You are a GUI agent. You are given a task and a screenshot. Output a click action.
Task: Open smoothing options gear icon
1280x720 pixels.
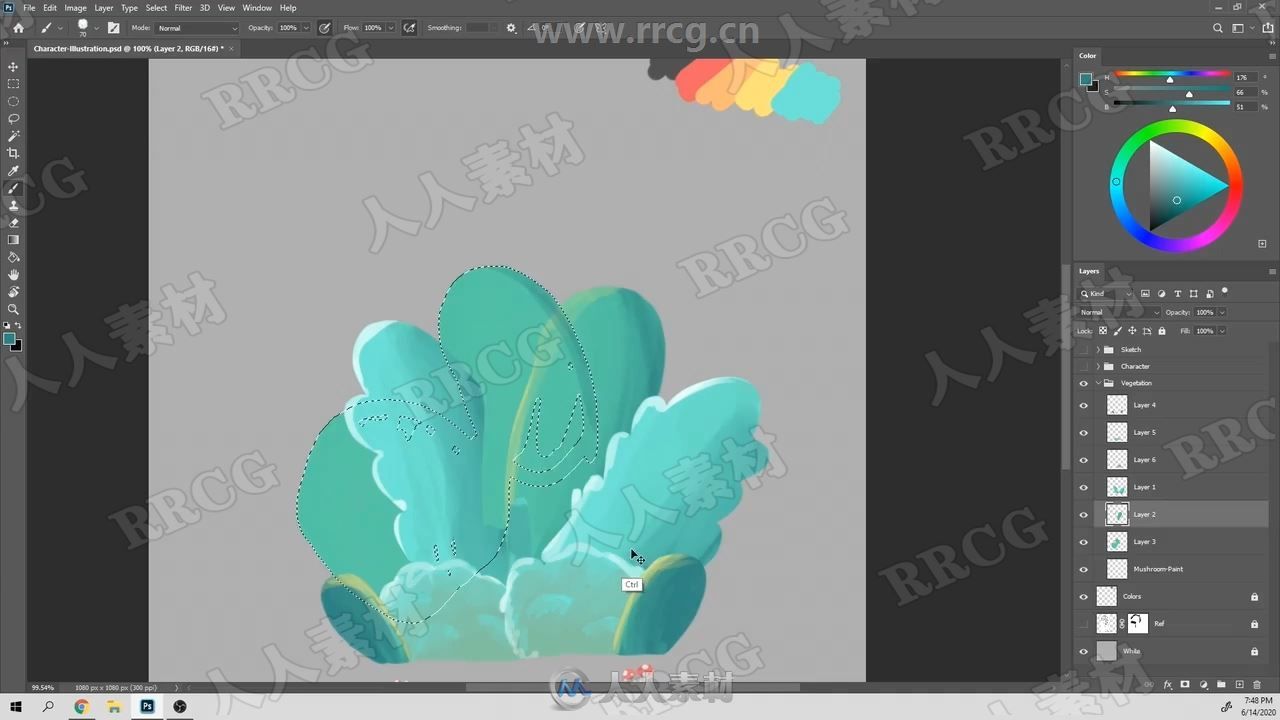(511, 28)
